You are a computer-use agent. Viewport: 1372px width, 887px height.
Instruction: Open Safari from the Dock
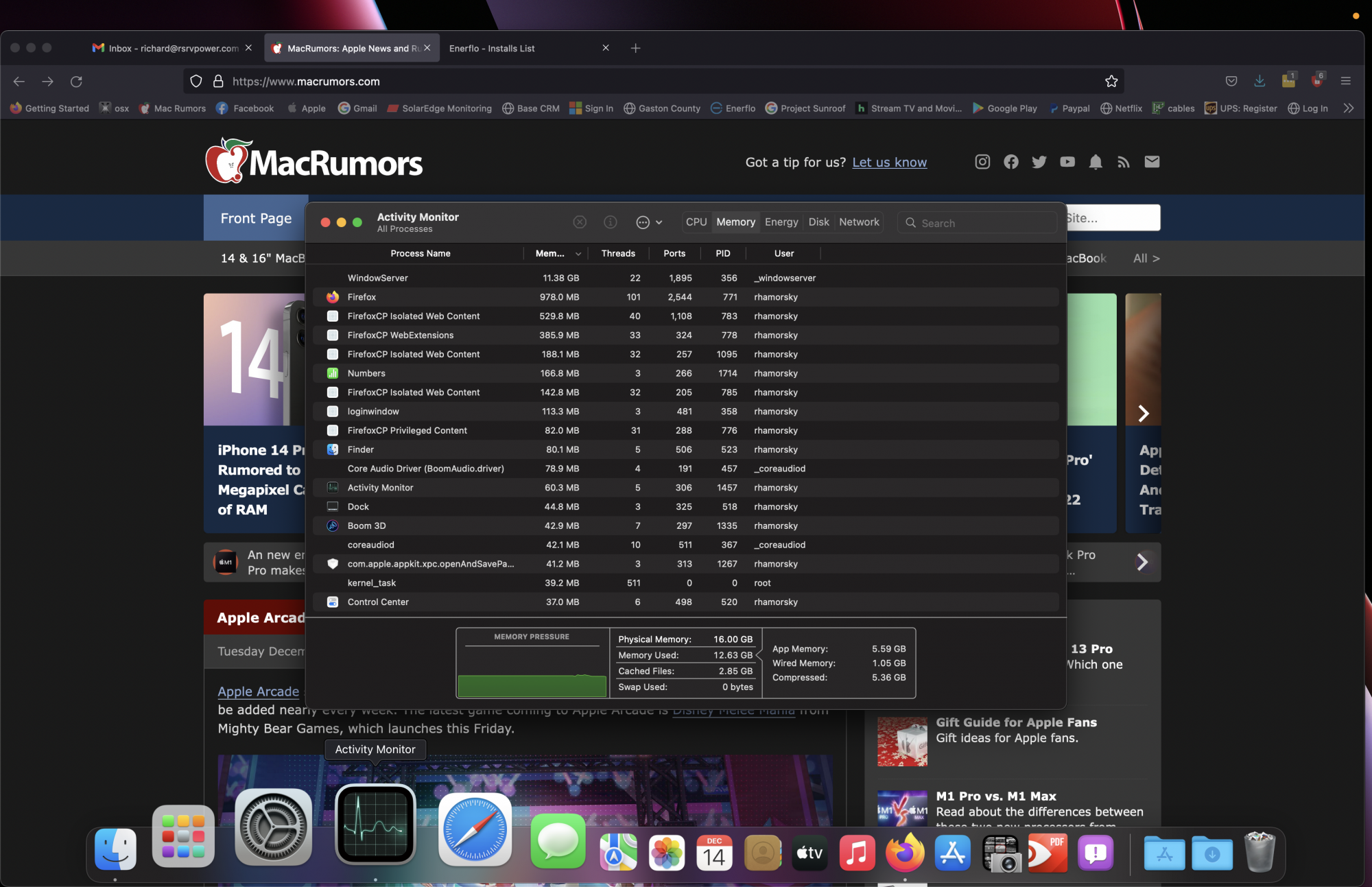click(475, 829)
